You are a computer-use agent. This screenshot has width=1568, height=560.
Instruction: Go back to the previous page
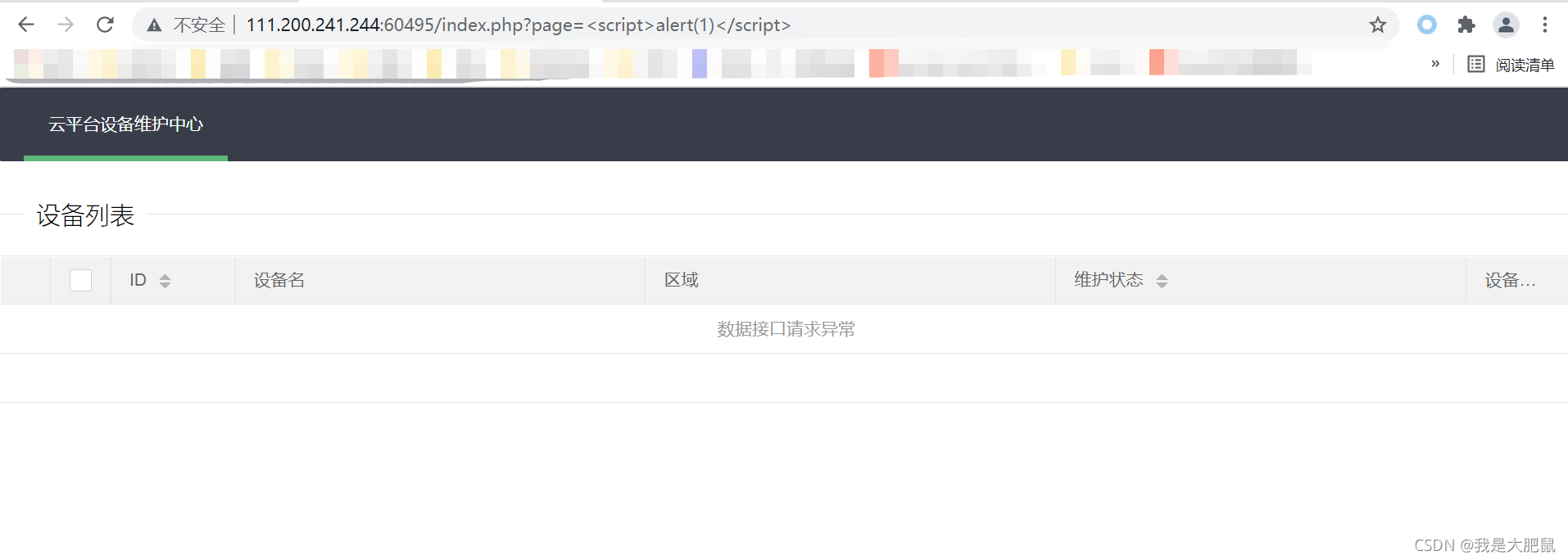coord(26,25)
